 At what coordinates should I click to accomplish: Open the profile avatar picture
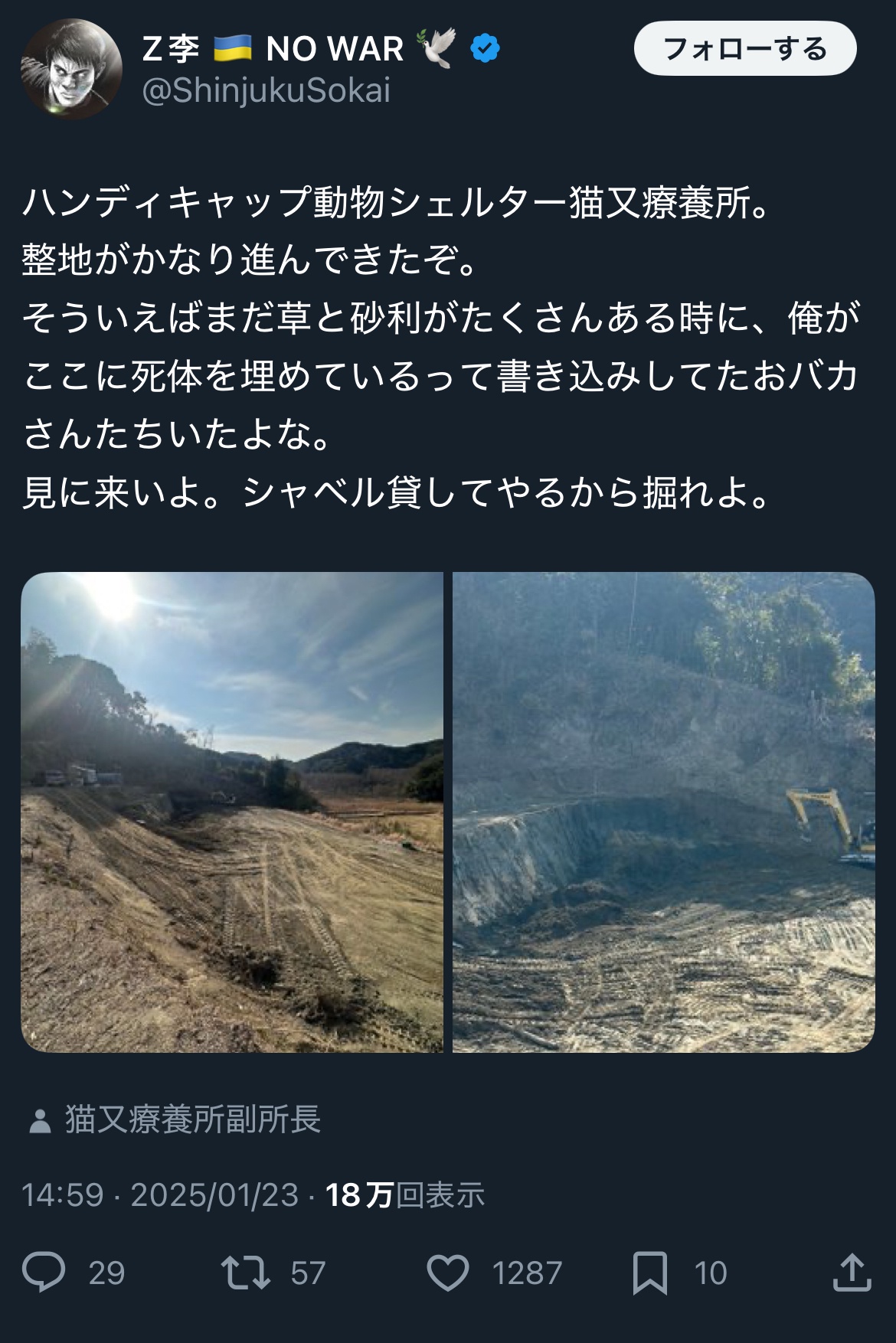(x=71, y=69)
